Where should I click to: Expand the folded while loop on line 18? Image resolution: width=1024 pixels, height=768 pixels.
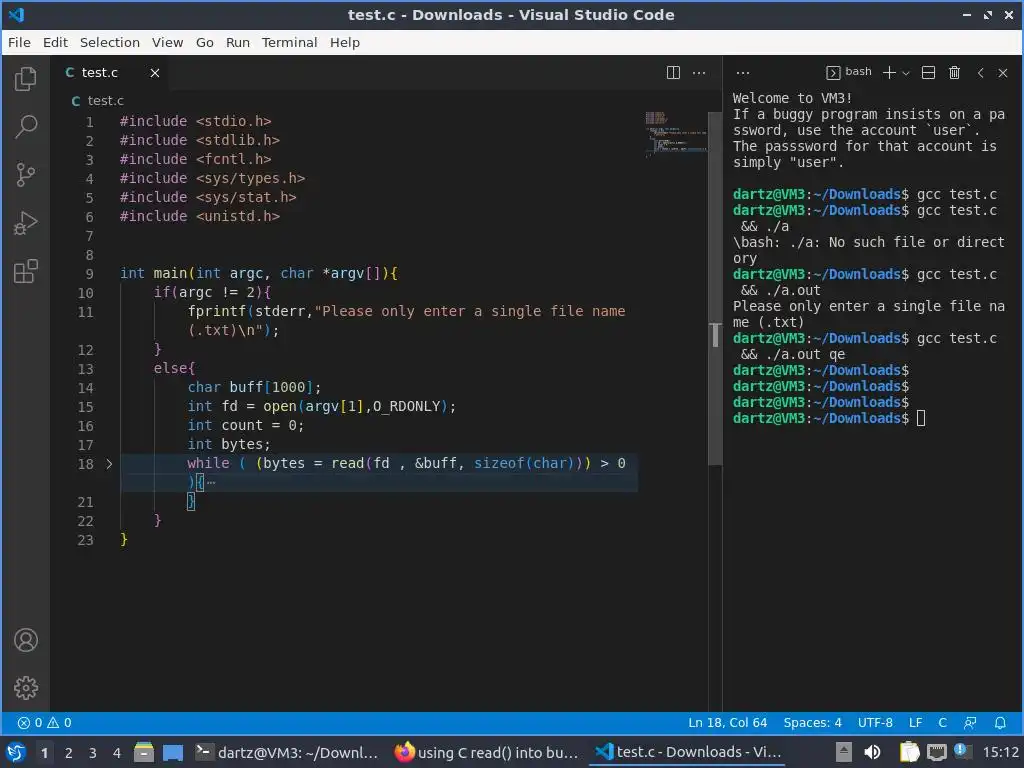[x=109, y=464]
